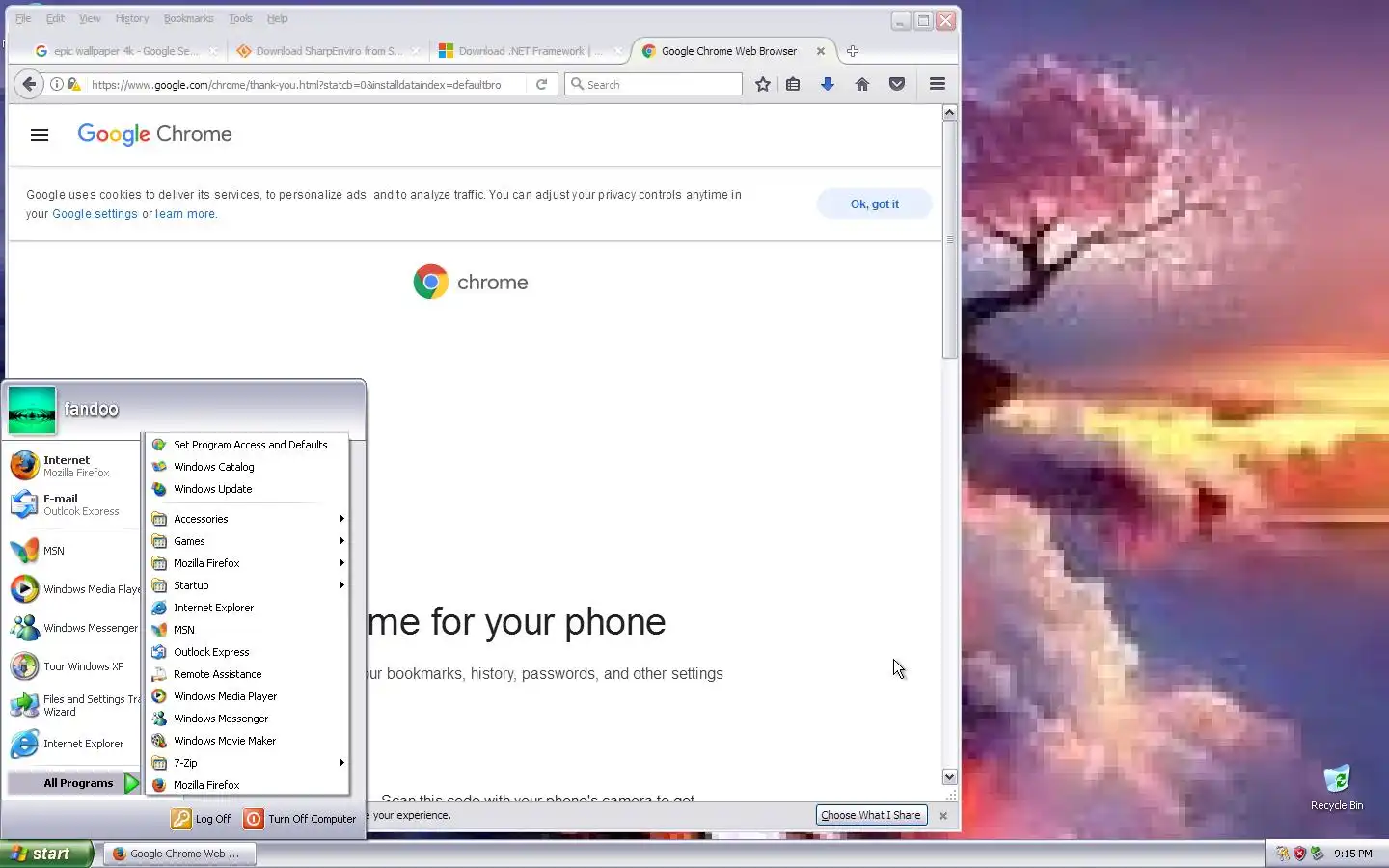Expand the Startup submenu
The height and width of the screenshot is (868, 1389).
pos(247,585)
